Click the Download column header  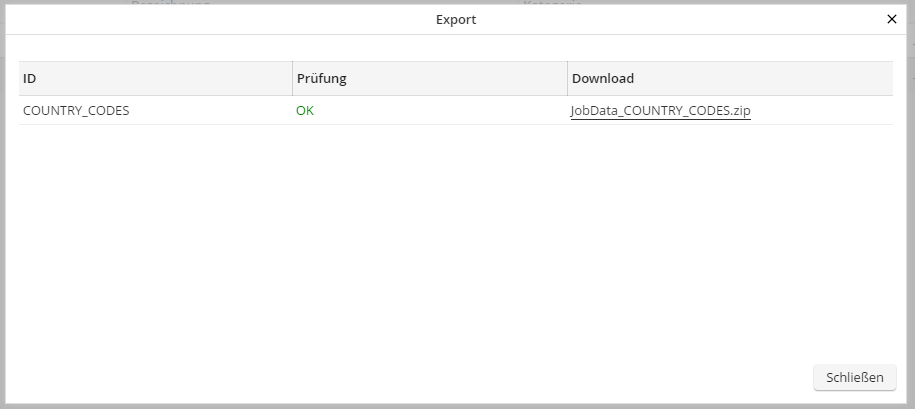[x=602, y=79]
